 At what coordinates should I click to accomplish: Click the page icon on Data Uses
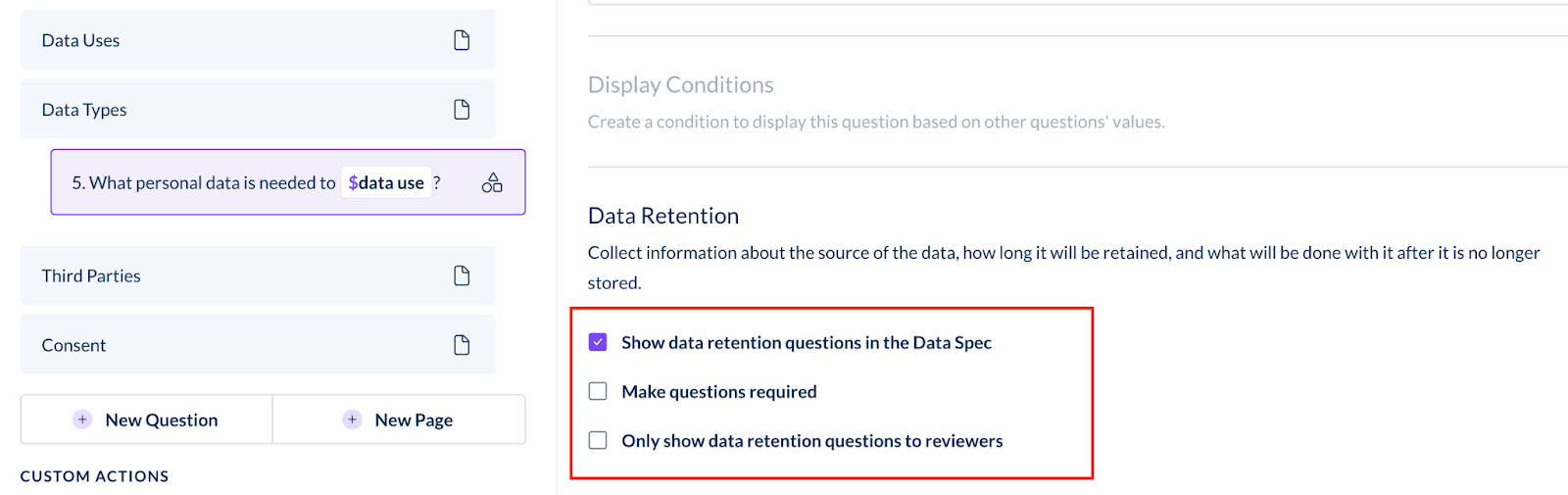pos(462,40)
